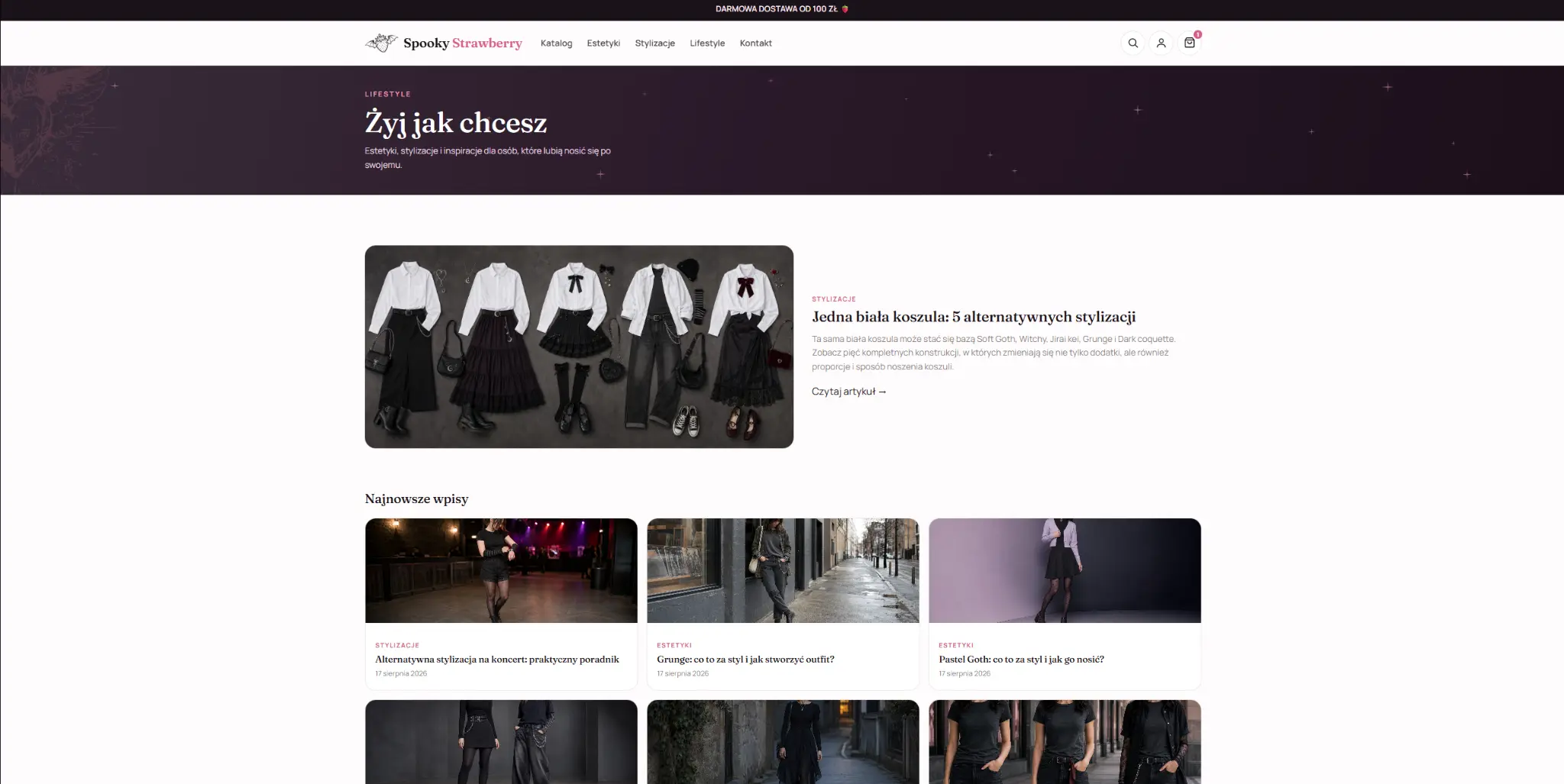Click the banner subtitle starting 'Estetyki, stylizacje i inspiracje'
The width and height of the screenshot is (1564, 784).
click(x=487, y=158)
